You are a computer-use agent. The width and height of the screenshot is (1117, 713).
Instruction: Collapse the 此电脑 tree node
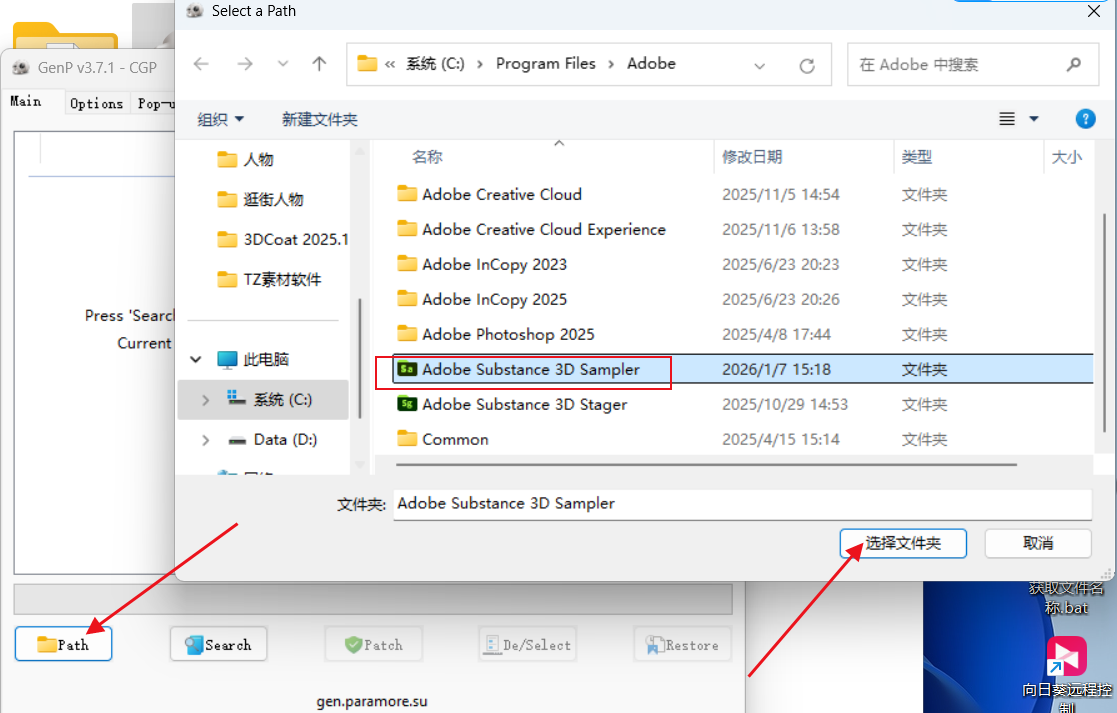click(x=195, y=359)
